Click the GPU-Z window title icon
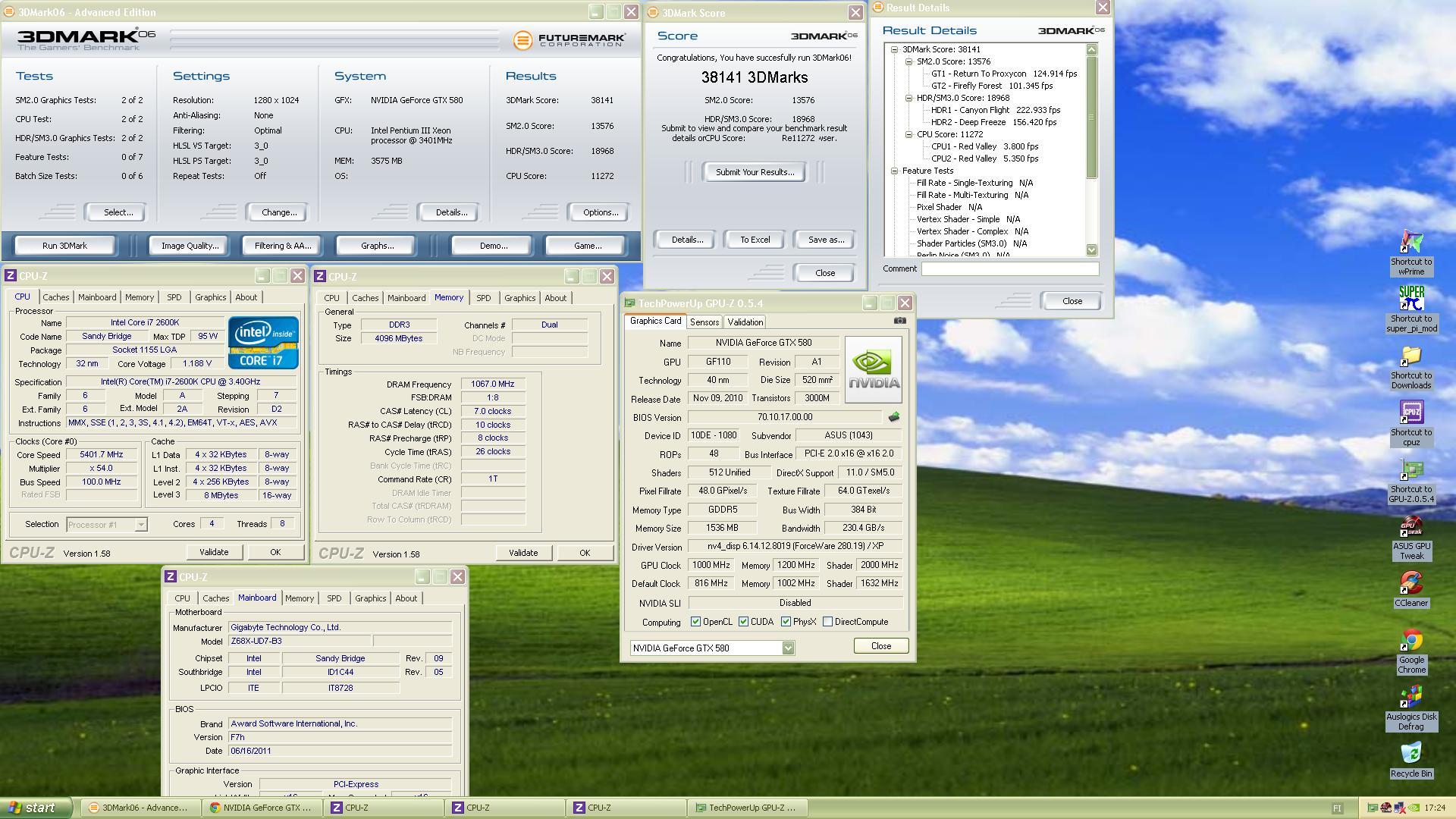This screenshot has height=819, width=1456. (x=629, y=303)
